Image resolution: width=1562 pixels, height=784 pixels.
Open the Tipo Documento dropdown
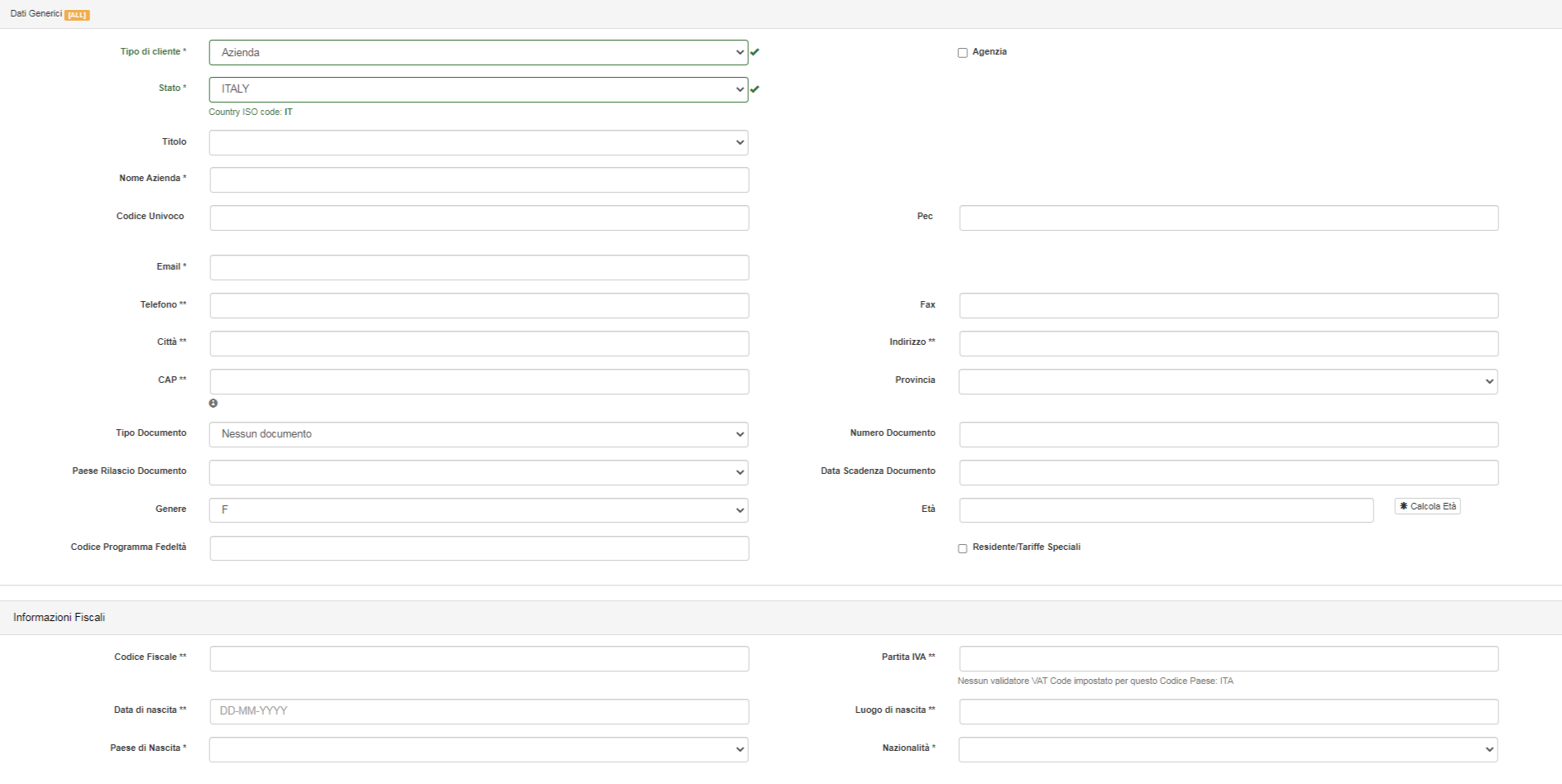pyautogui.click(x=478, y=434)
